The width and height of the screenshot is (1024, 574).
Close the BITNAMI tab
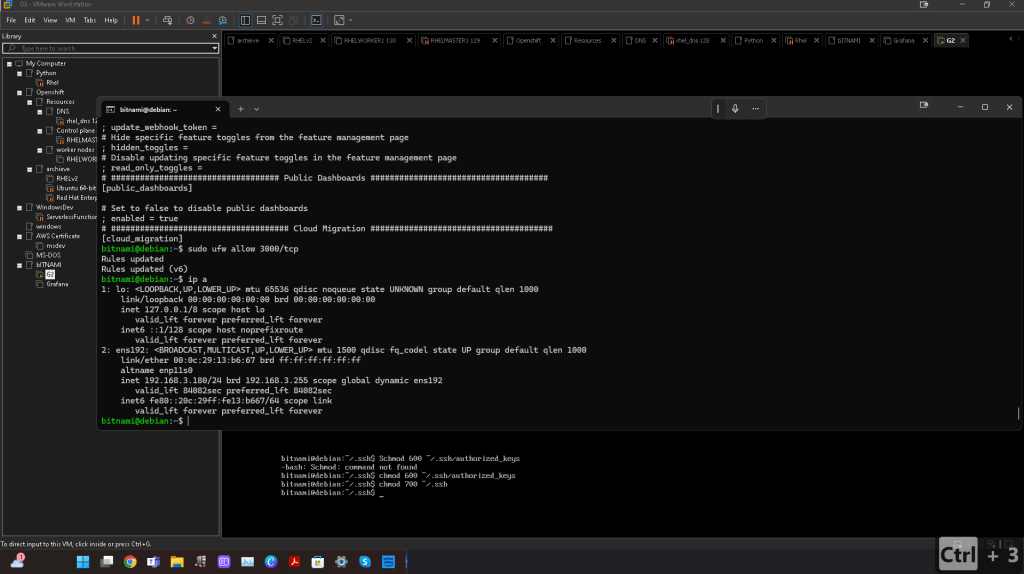point(872,40)
